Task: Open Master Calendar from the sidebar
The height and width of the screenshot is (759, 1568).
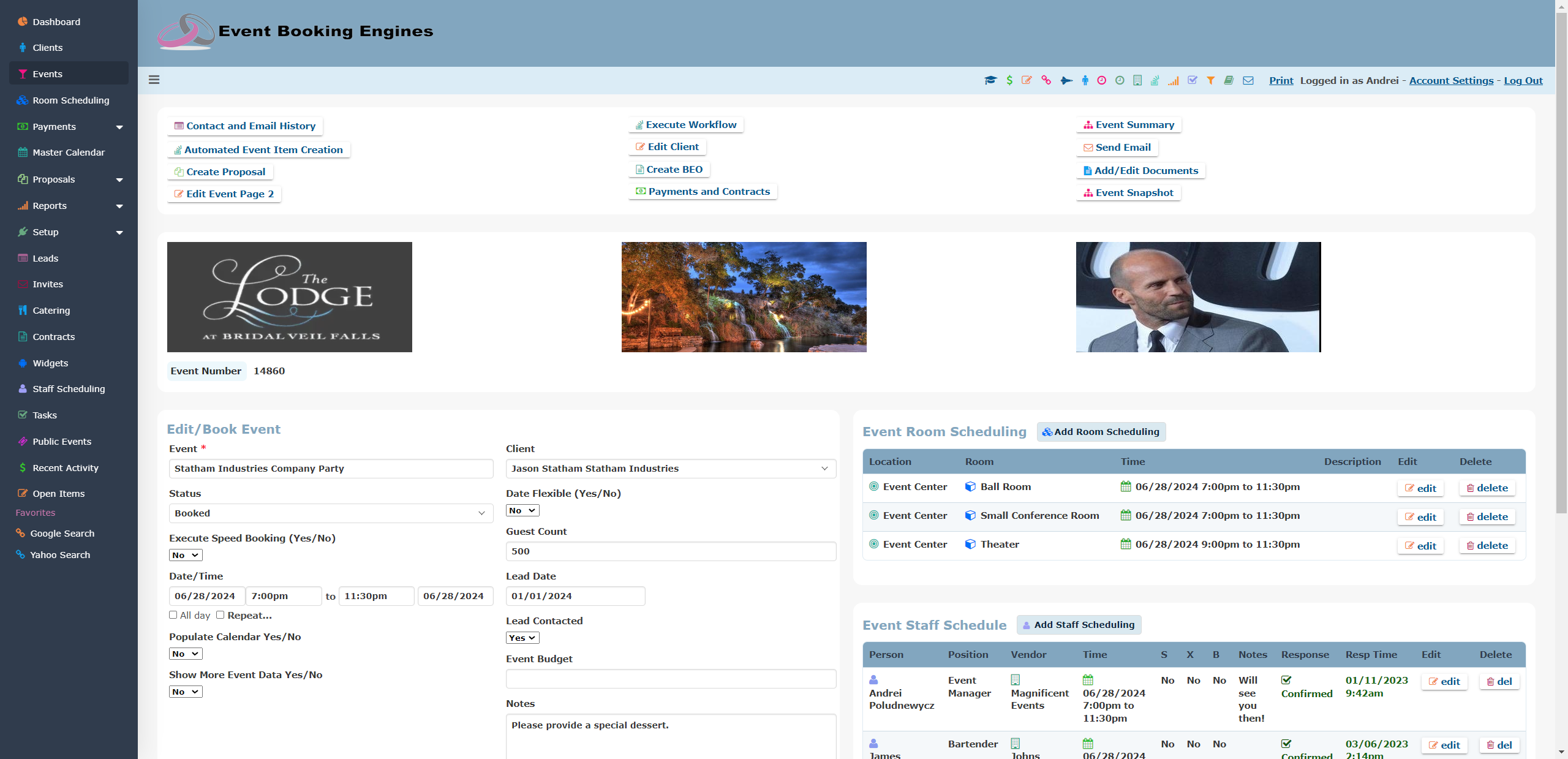Action: coord(68,152)
